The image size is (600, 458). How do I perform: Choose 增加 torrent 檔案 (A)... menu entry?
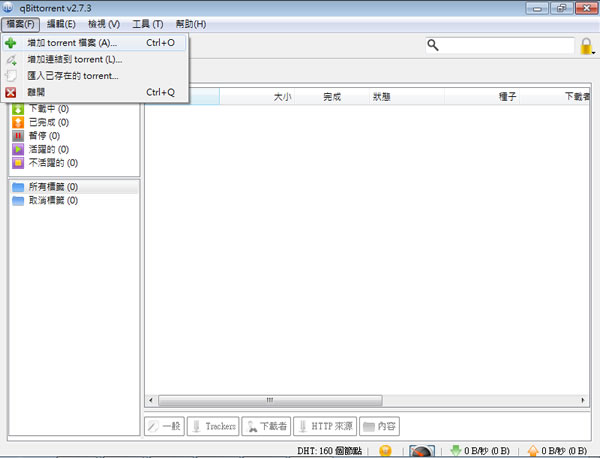click(x=95, y=43)
